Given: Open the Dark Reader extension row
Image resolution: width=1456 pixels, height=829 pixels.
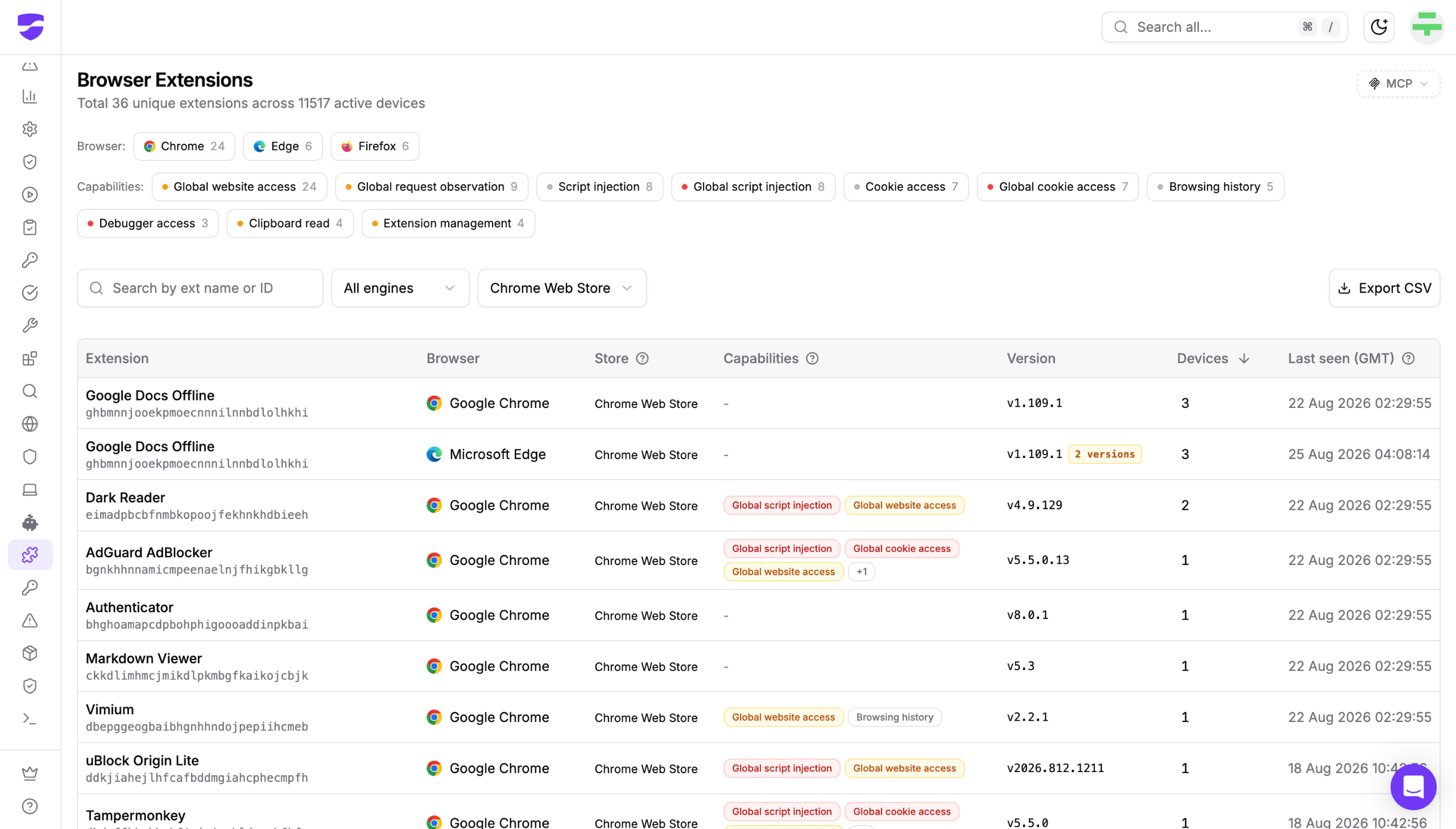Looking at the screenshot, I should 759,506.
